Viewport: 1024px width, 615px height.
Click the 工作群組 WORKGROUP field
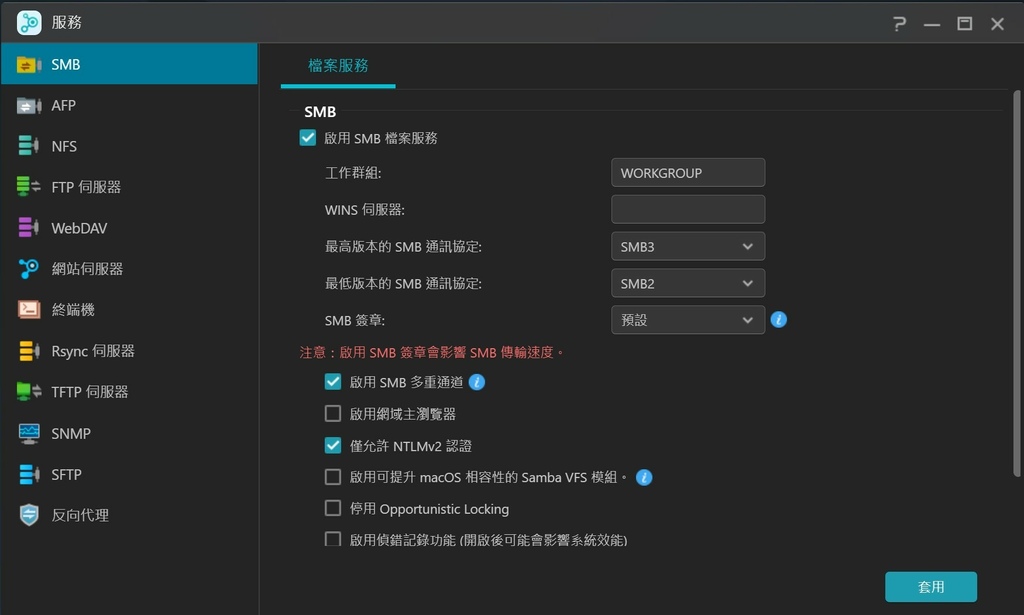coord(688,173)
